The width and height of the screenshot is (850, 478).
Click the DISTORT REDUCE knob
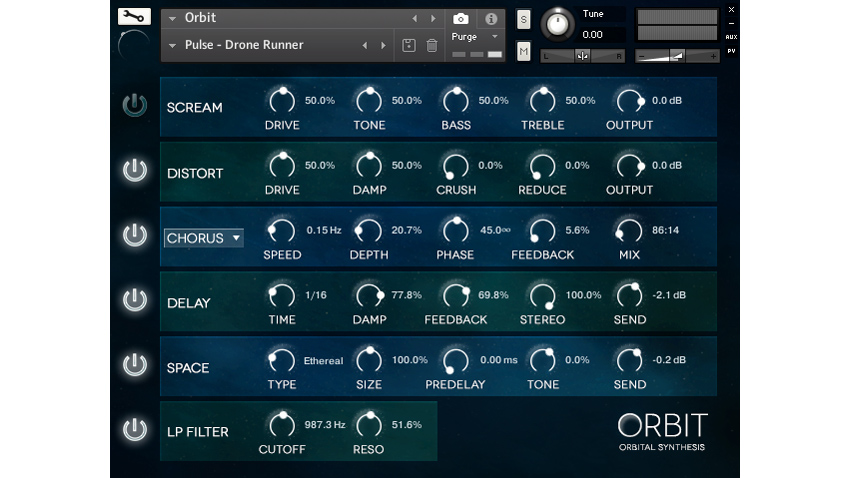[542, 166]
